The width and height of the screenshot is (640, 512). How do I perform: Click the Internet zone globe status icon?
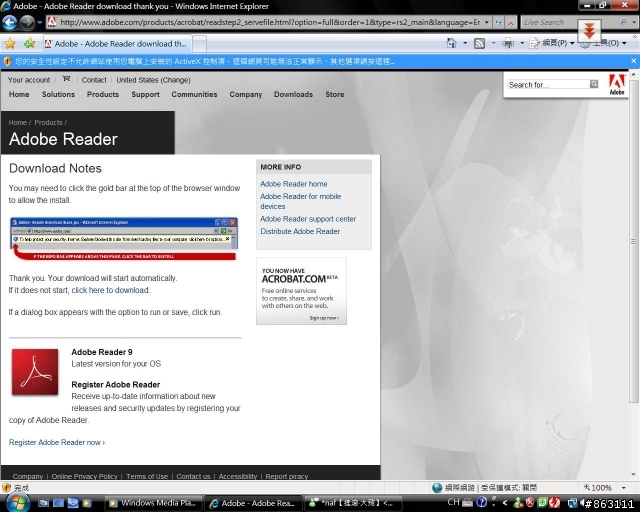pos(437,488)
